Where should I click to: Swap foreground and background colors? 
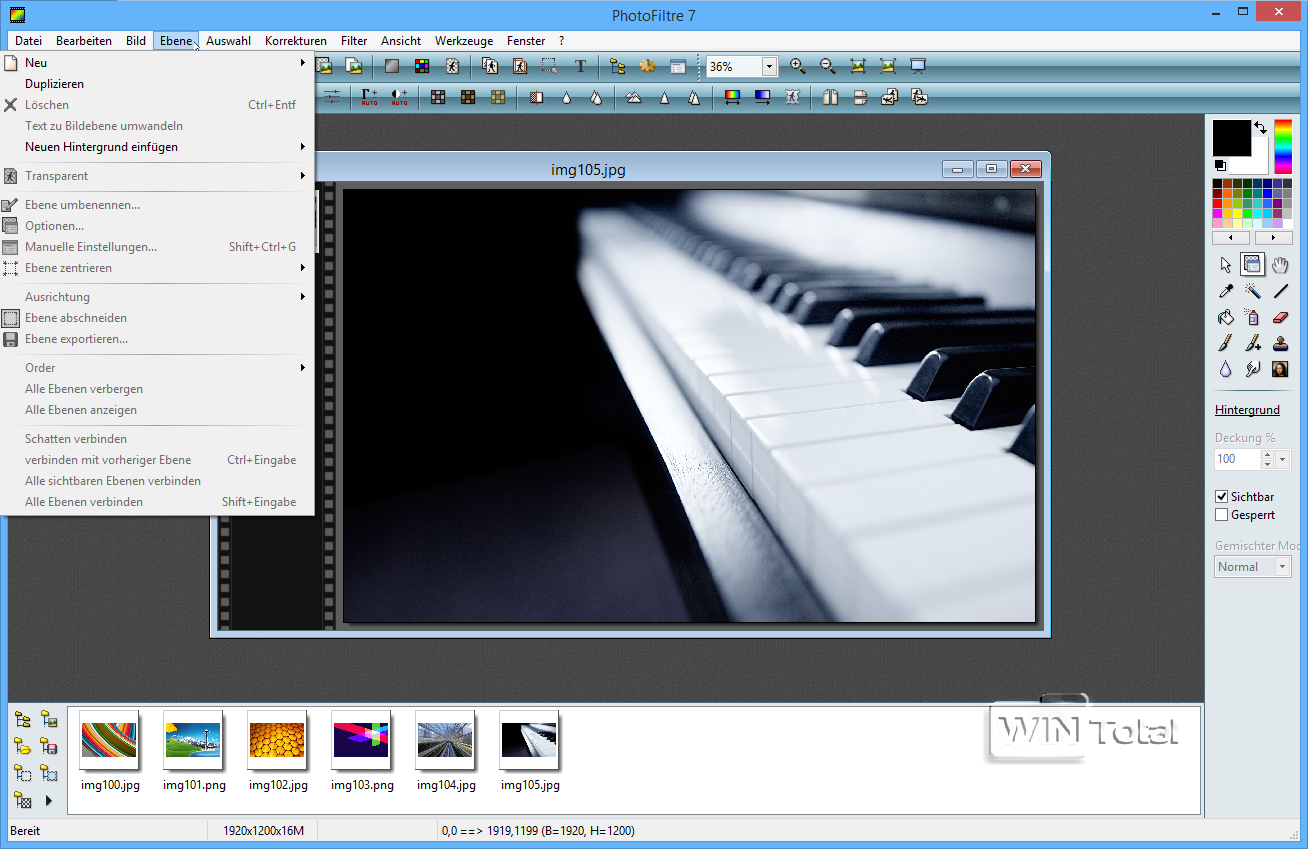click(1260, 128)
